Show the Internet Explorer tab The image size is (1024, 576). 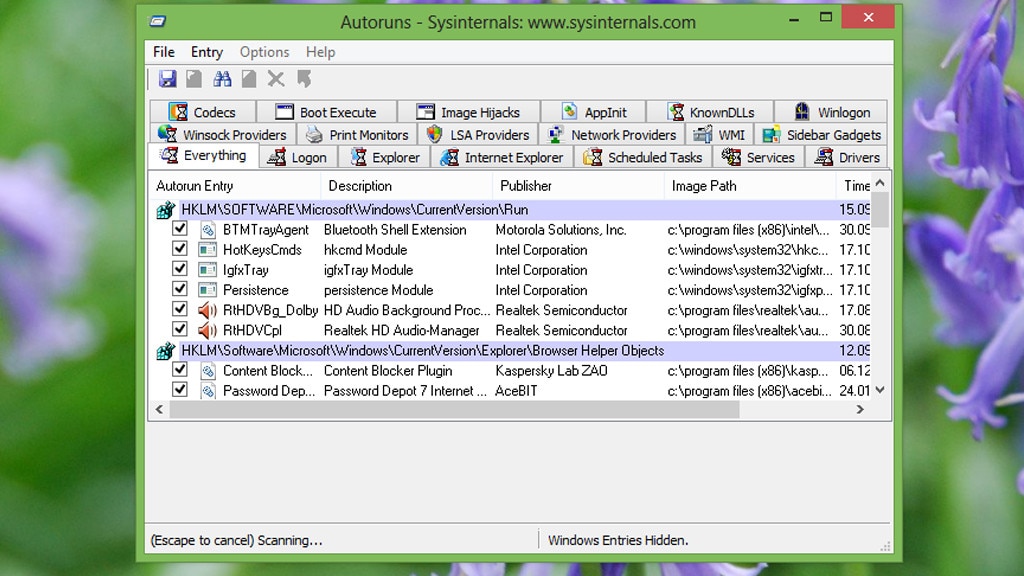click(x=502, y=157)
